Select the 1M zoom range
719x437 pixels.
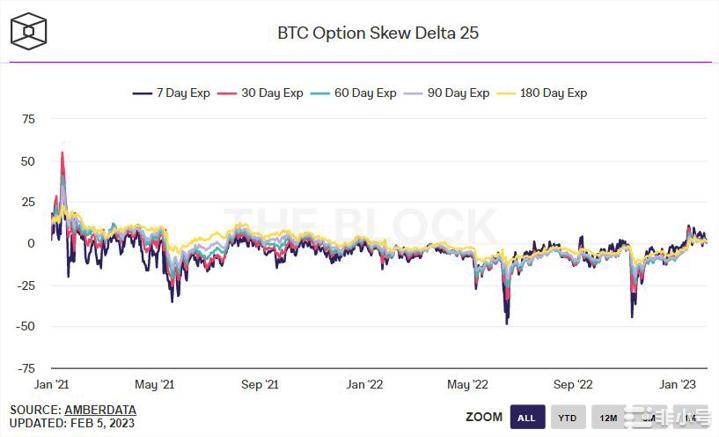687,417
